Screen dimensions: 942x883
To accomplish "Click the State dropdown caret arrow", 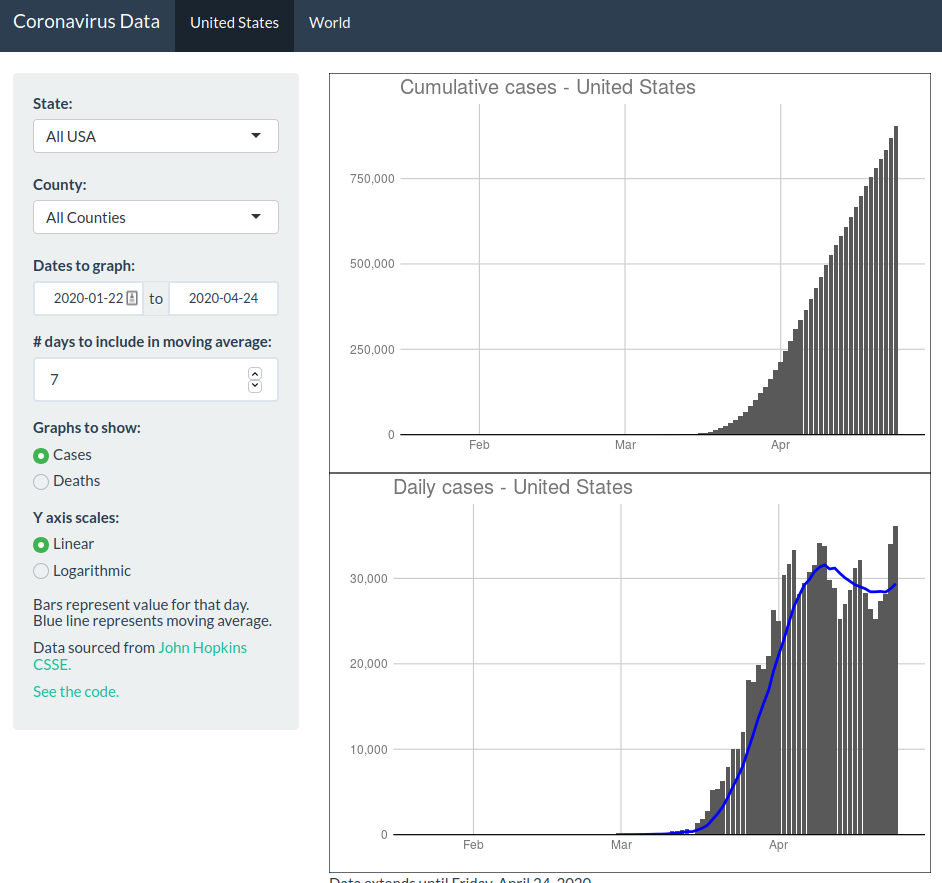I will pyautogui.click(x=256, y=136).
